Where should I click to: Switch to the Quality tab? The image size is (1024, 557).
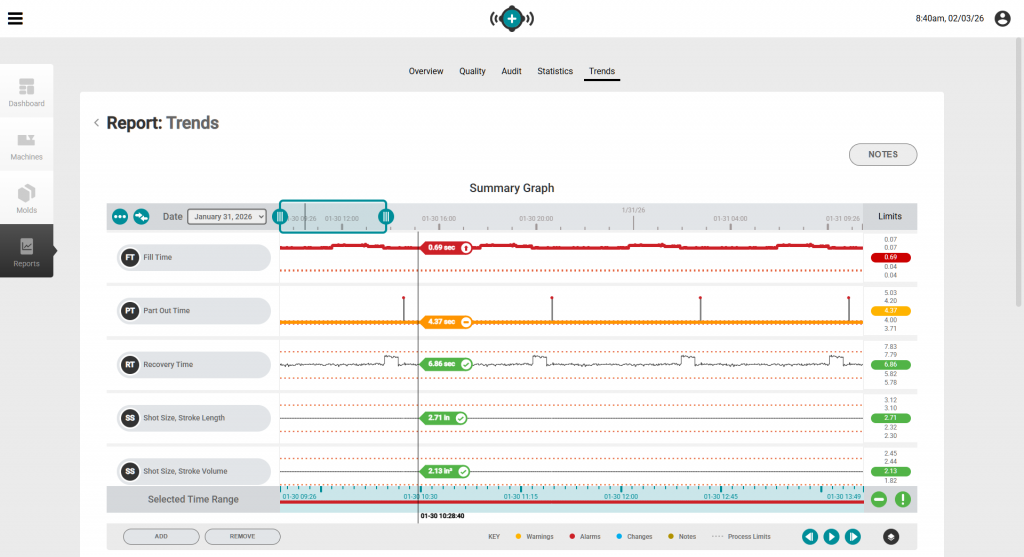[x=472, y=71]
